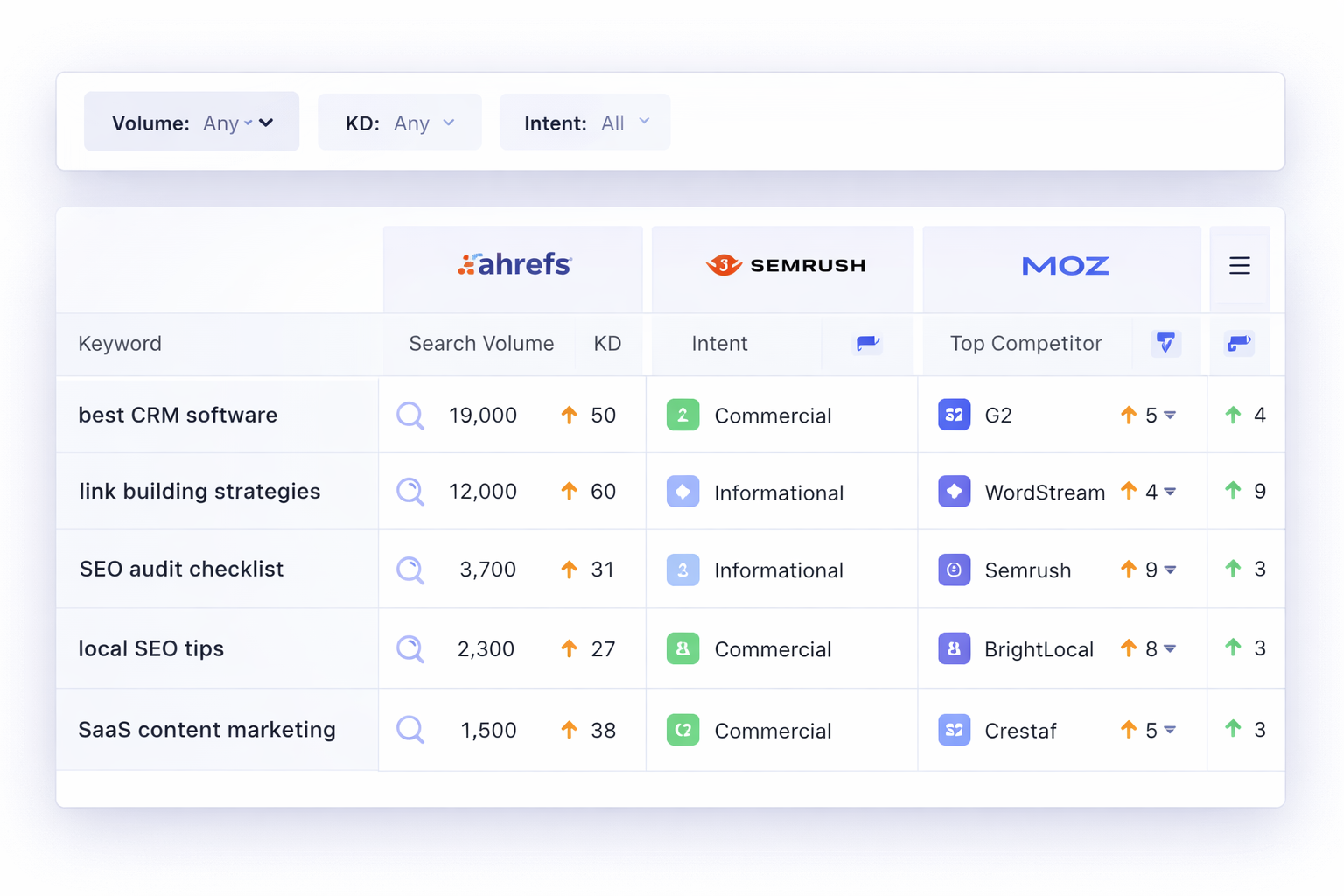Click search volume 2,300

tap(486, 649)
